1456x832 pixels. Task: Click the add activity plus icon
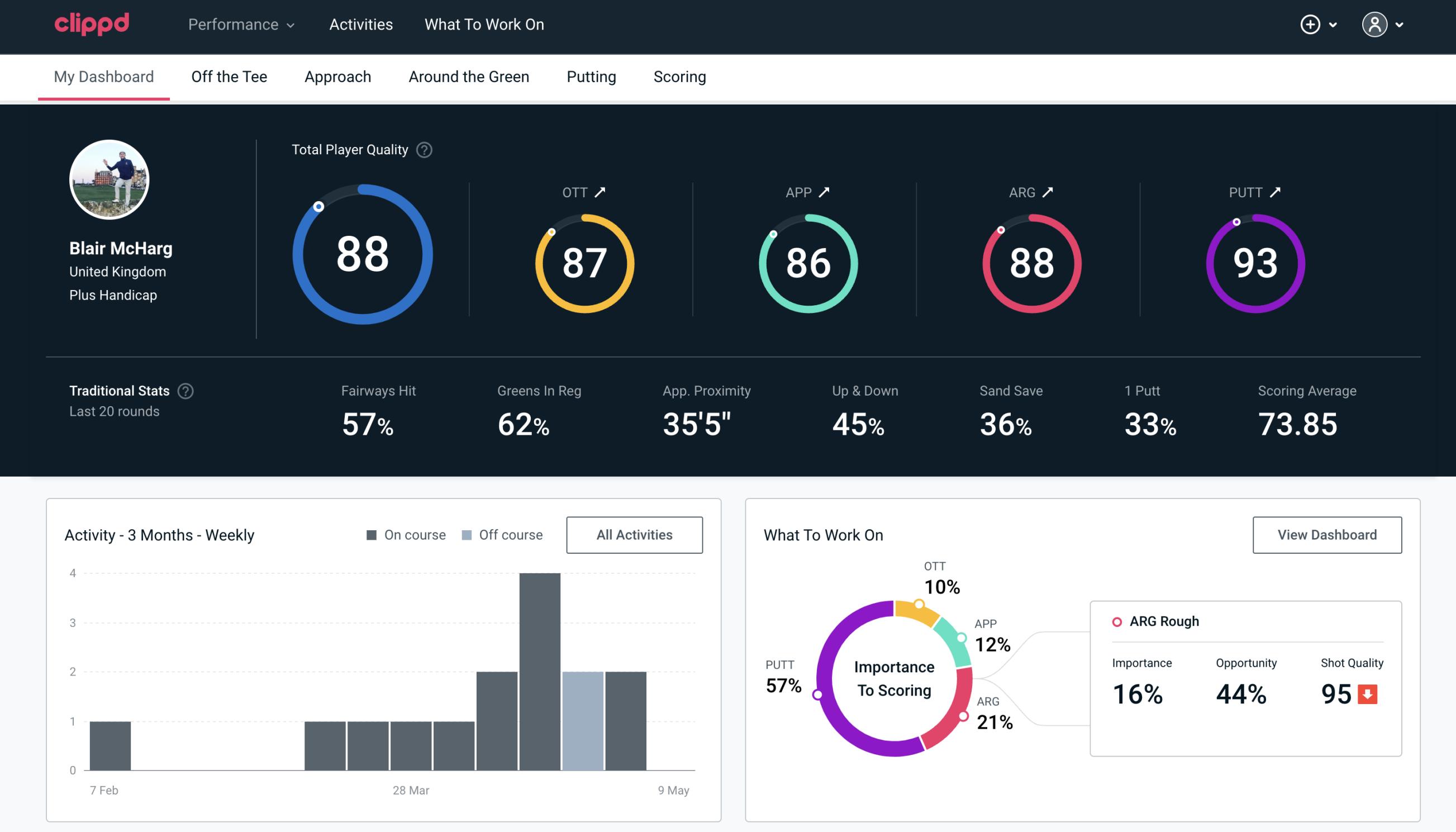click(1311, 24)
